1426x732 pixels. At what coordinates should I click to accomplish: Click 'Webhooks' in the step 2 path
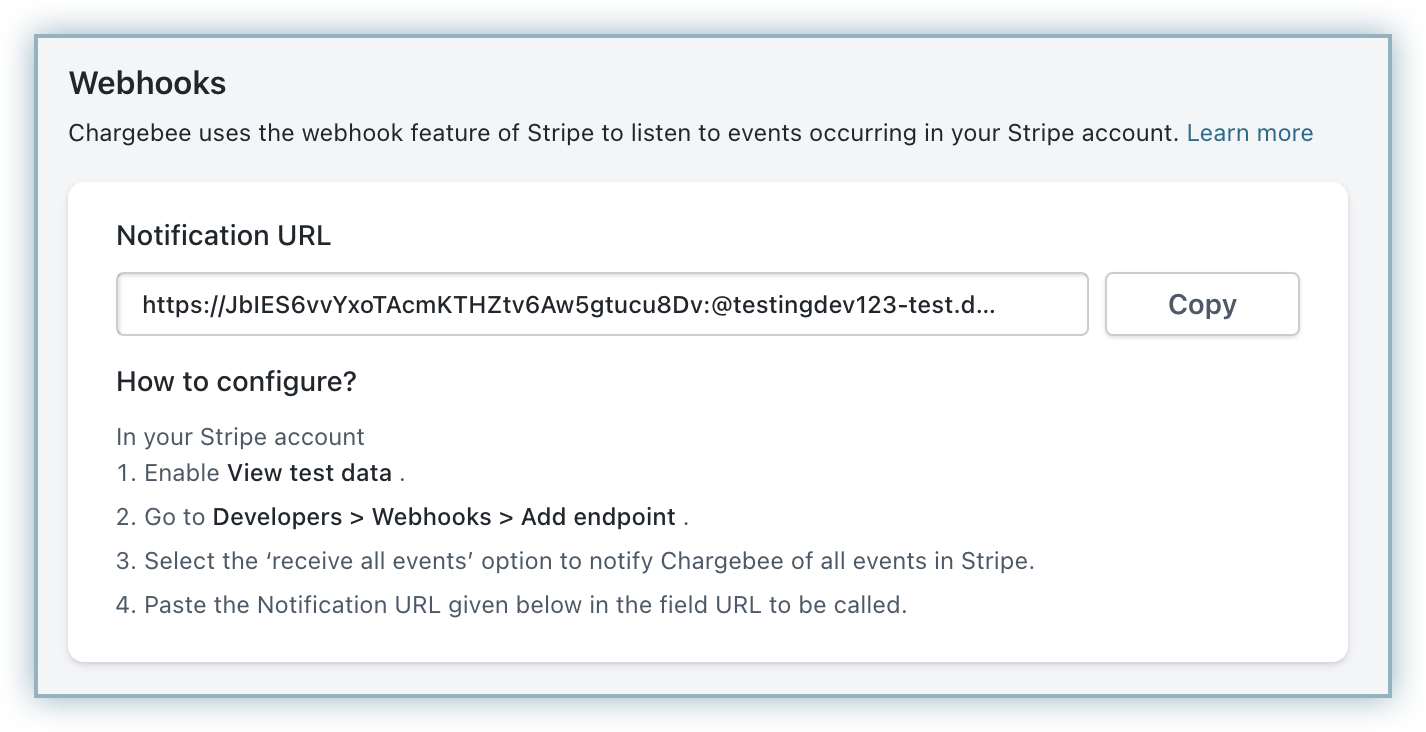pos(431,517)
